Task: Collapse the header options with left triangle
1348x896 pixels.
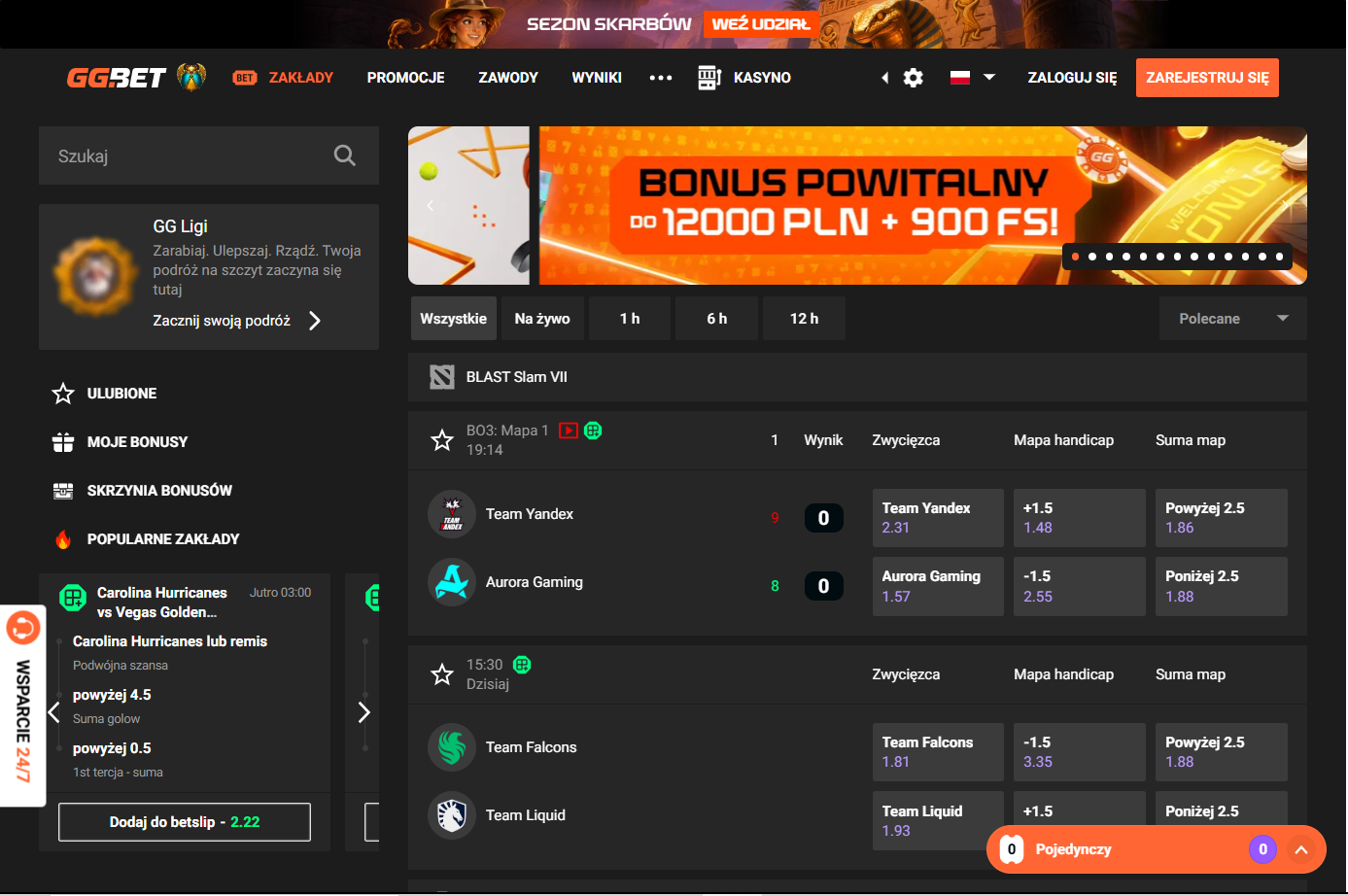Action: click(884, 78)
